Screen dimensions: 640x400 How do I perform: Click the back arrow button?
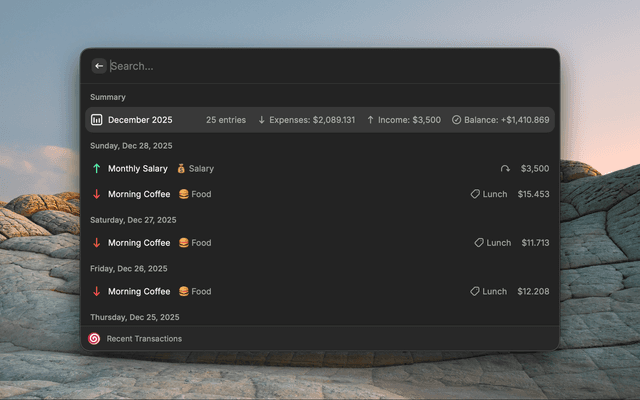(99, 66)
